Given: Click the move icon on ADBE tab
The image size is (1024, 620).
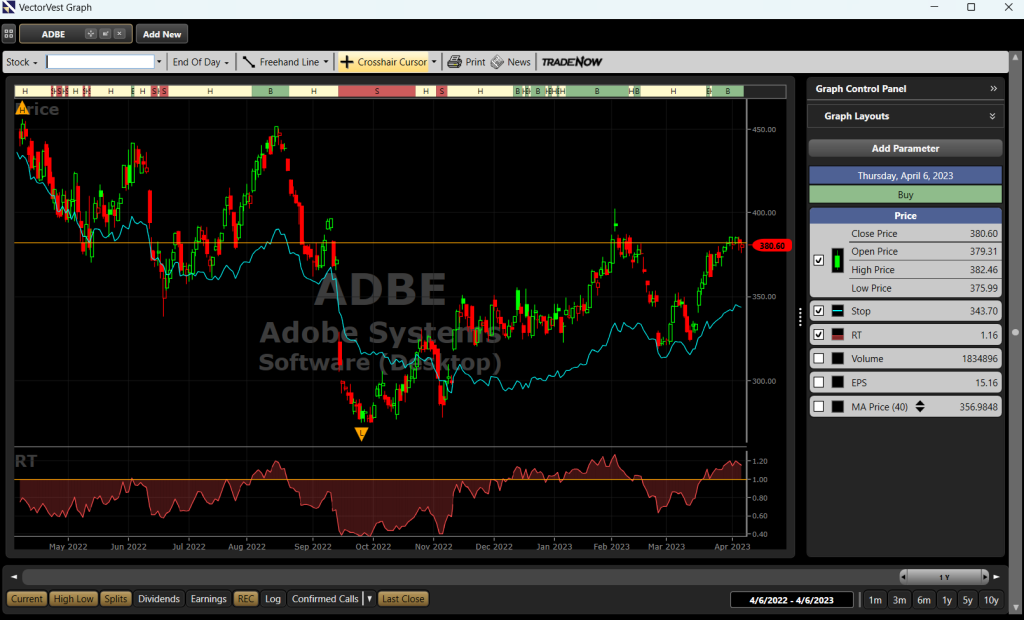Looking at the screenshot, I should (90, 34).
